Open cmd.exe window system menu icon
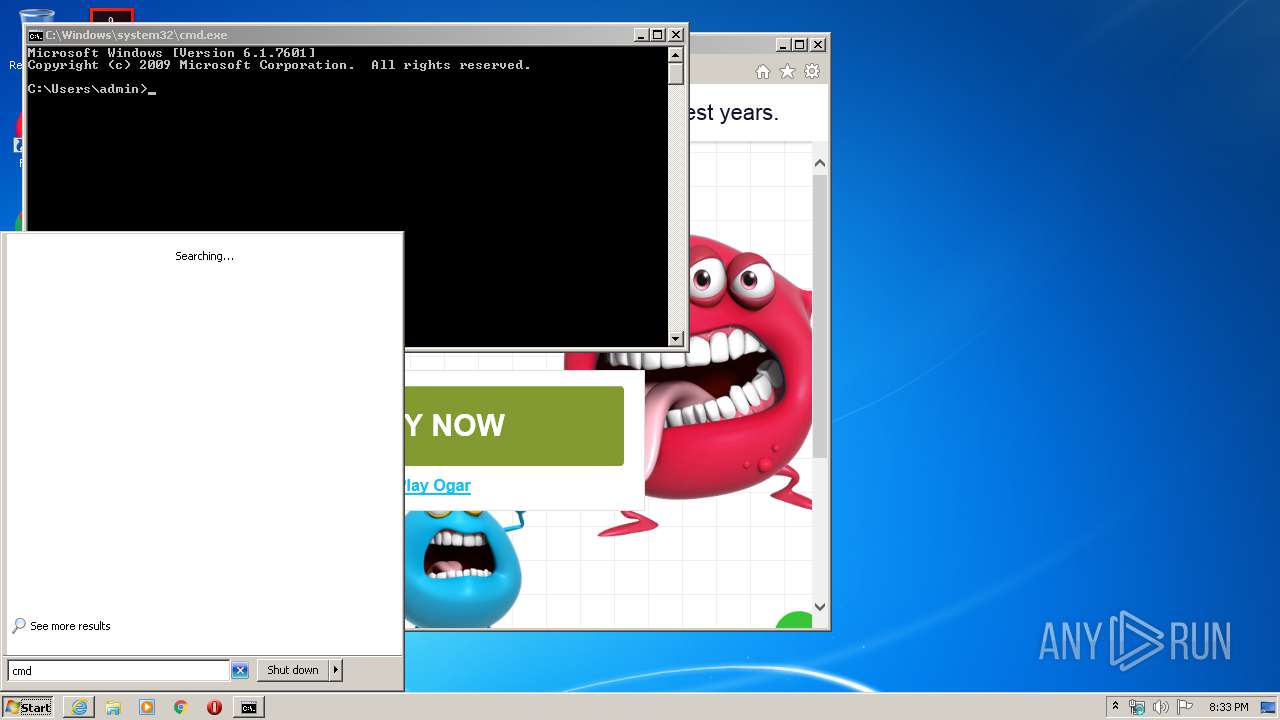Image resolution: width=1280 pixels, height=720 pixels. click(x=35, y=35)
